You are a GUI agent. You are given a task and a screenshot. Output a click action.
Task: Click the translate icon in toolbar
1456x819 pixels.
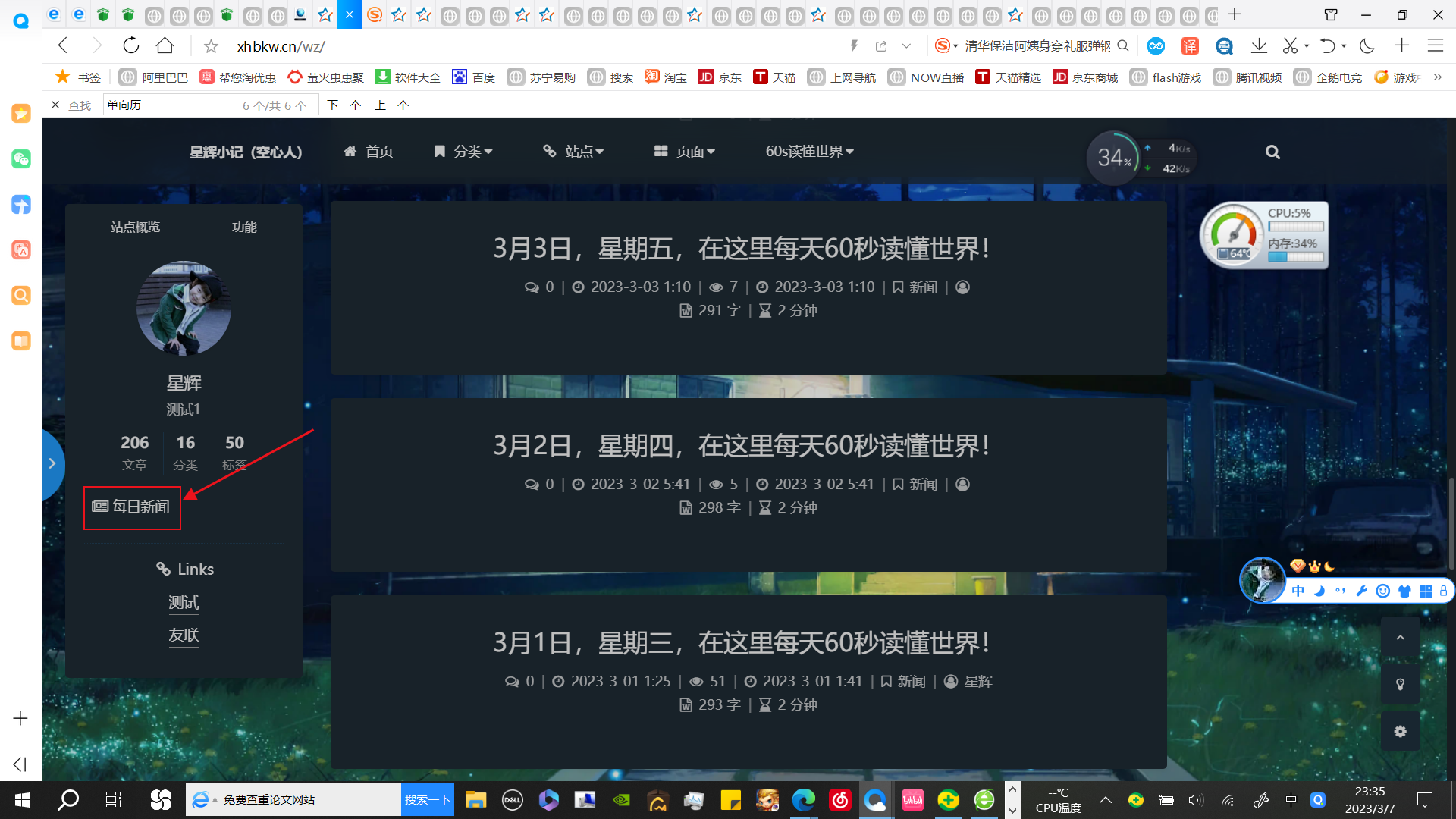tap(1190, 46)
